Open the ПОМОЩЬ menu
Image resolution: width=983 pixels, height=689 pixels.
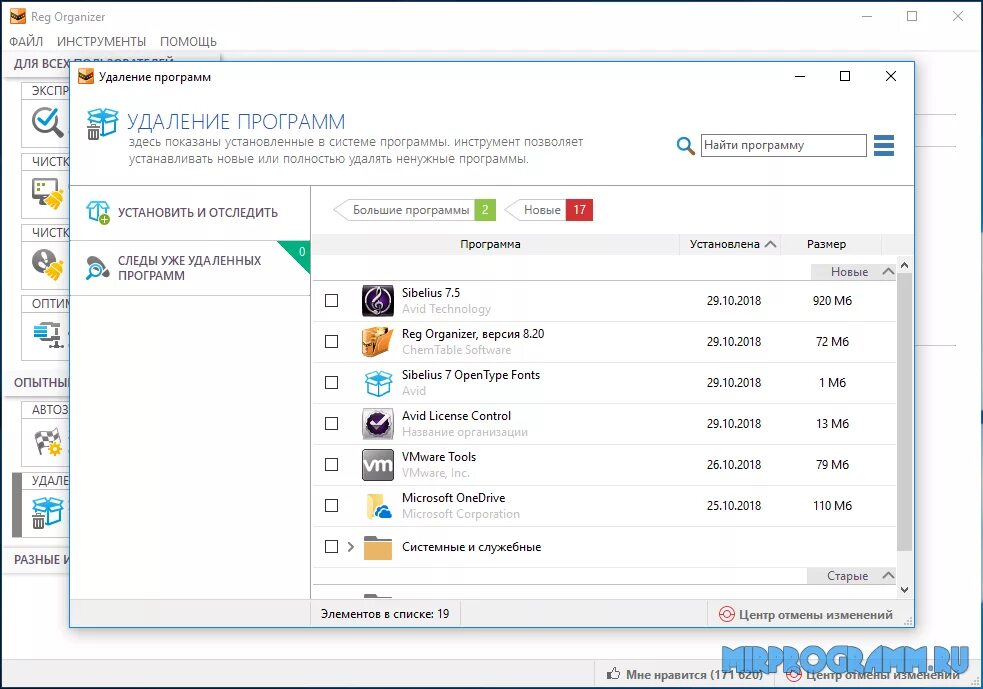click(x=188, y=41)
